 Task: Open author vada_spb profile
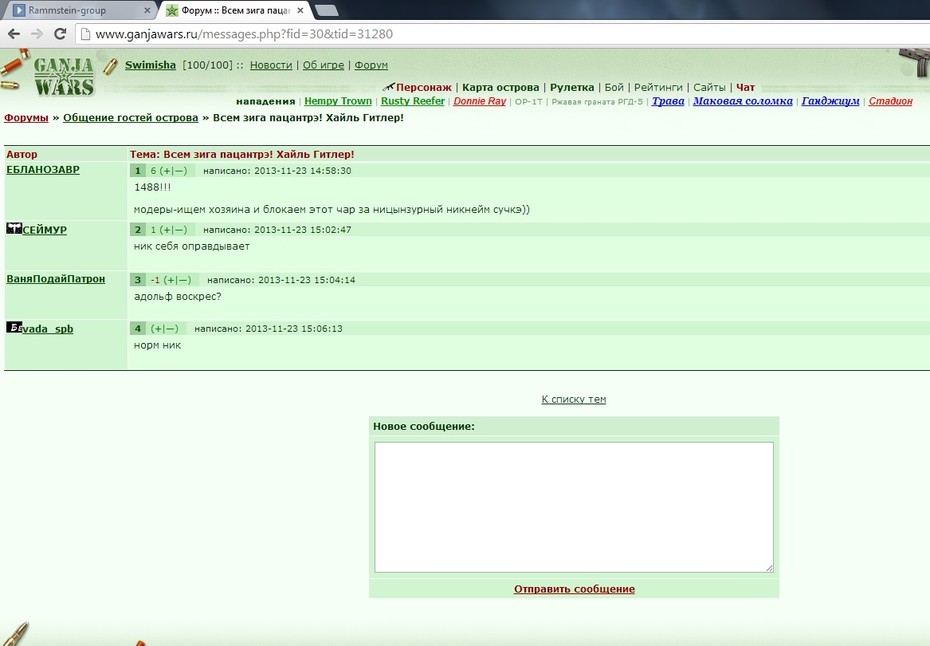(47, 329)
